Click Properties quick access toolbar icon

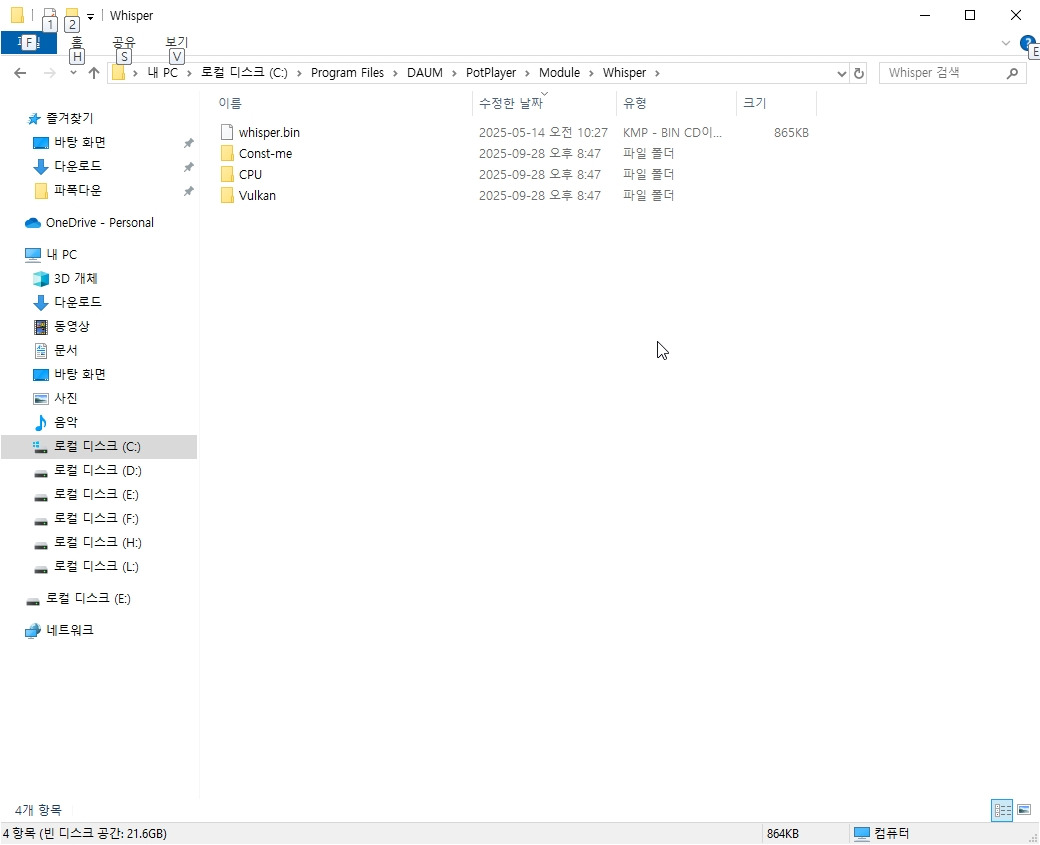[48, 15]
